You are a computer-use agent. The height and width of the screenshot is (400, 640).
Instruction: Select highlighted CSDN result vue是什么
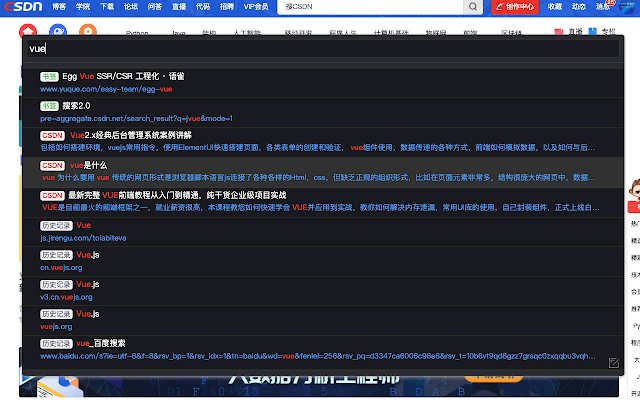pos(323,172)
